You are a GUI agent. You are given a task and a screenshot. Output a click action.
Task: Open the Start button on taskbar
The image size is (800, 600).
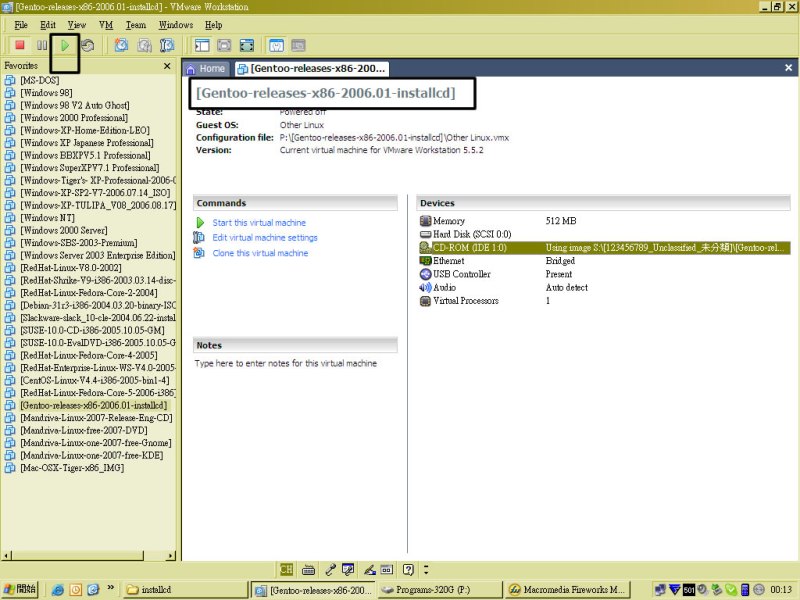click(20, 589)
